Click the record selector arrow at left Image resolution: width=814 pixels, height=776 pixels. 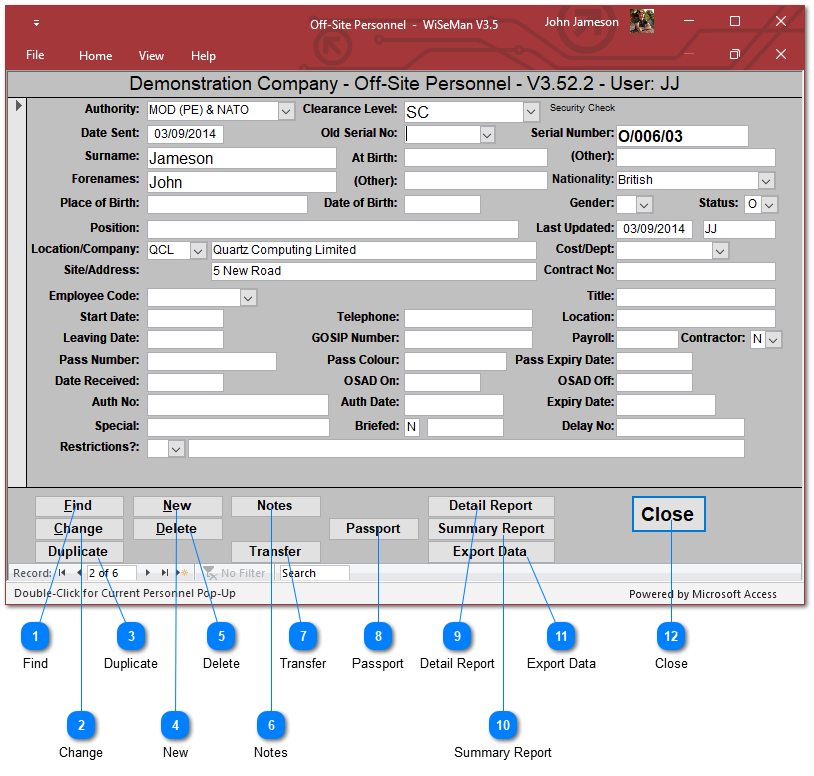(x=19, y=105)
